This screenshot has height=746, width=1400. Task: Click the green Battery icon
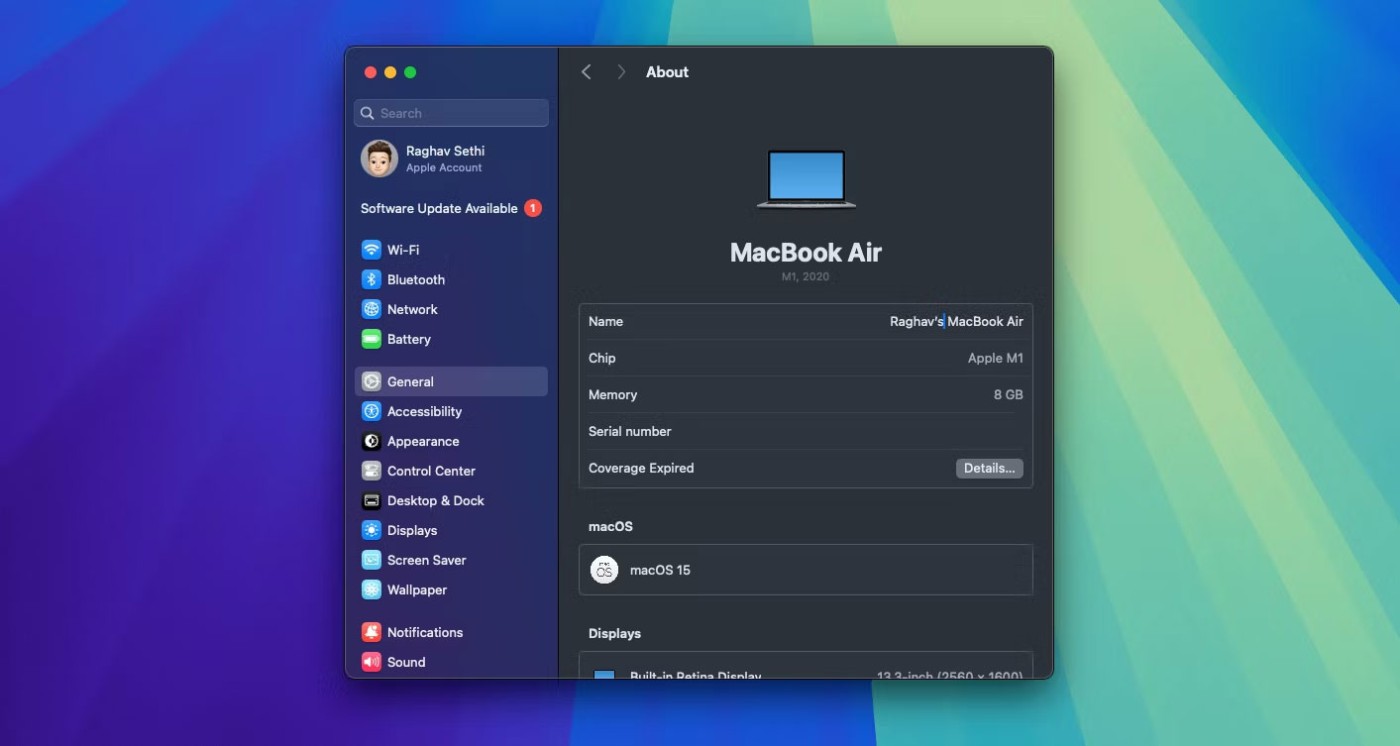(371, 340)
